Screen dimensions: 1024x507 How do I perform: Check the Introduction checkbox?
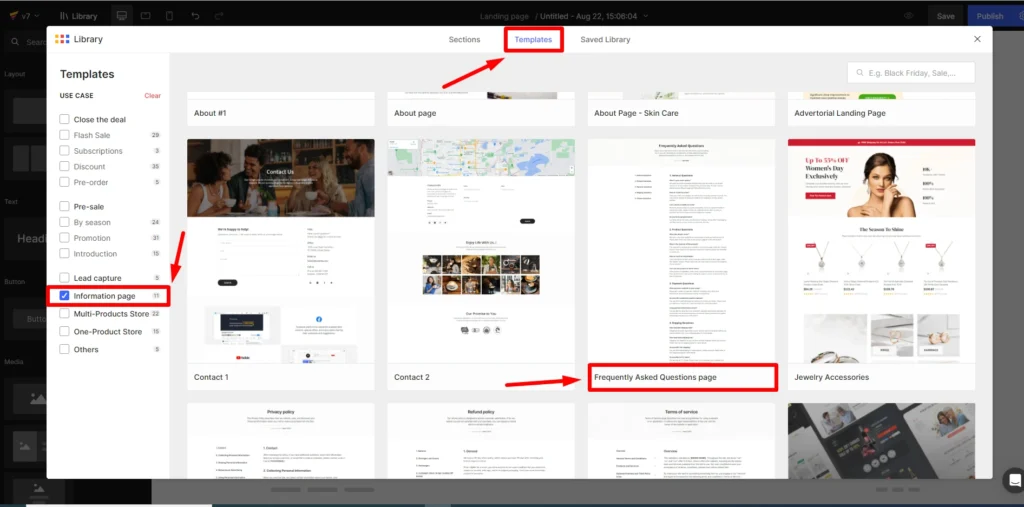(x=64, y=253)
